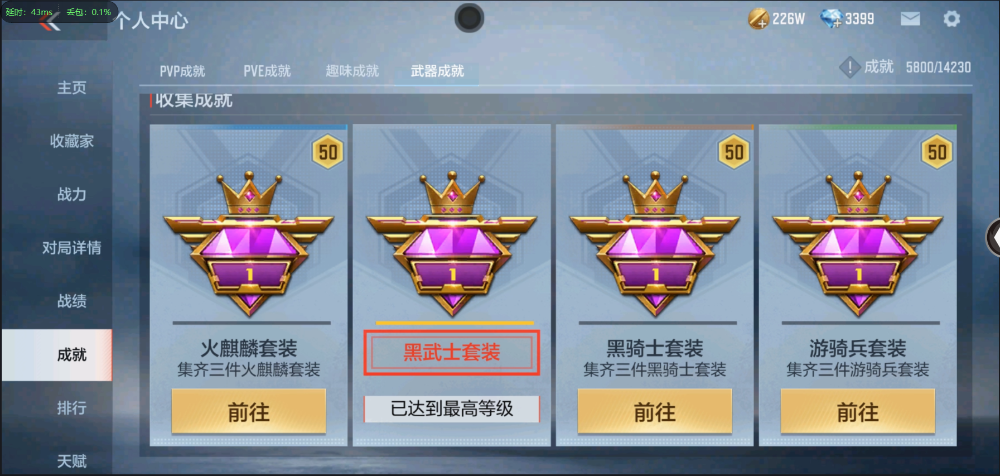The height and width of the screenshot is (476, 1000).
Task: Switch to the 趣味成就 tab
Action: [x=352, y=71]
